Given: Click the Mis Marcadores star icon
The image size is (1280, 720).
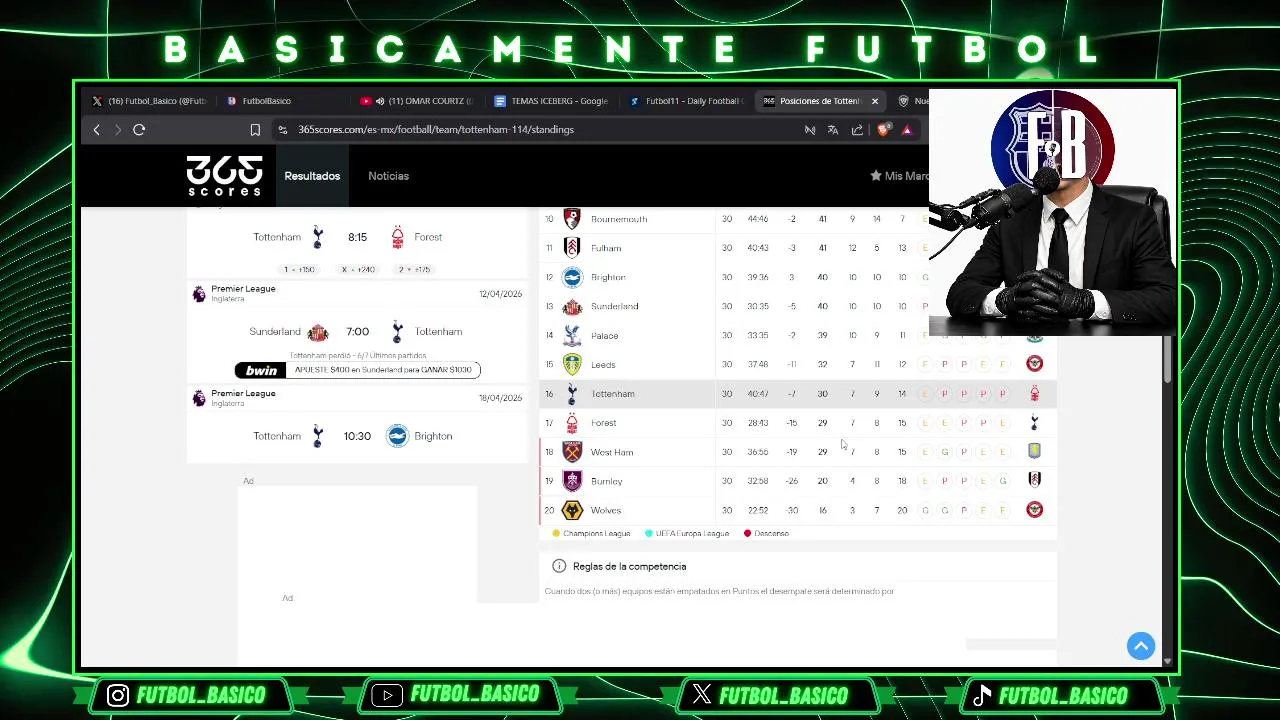Looking at the screenshot, I should [876, 176].
